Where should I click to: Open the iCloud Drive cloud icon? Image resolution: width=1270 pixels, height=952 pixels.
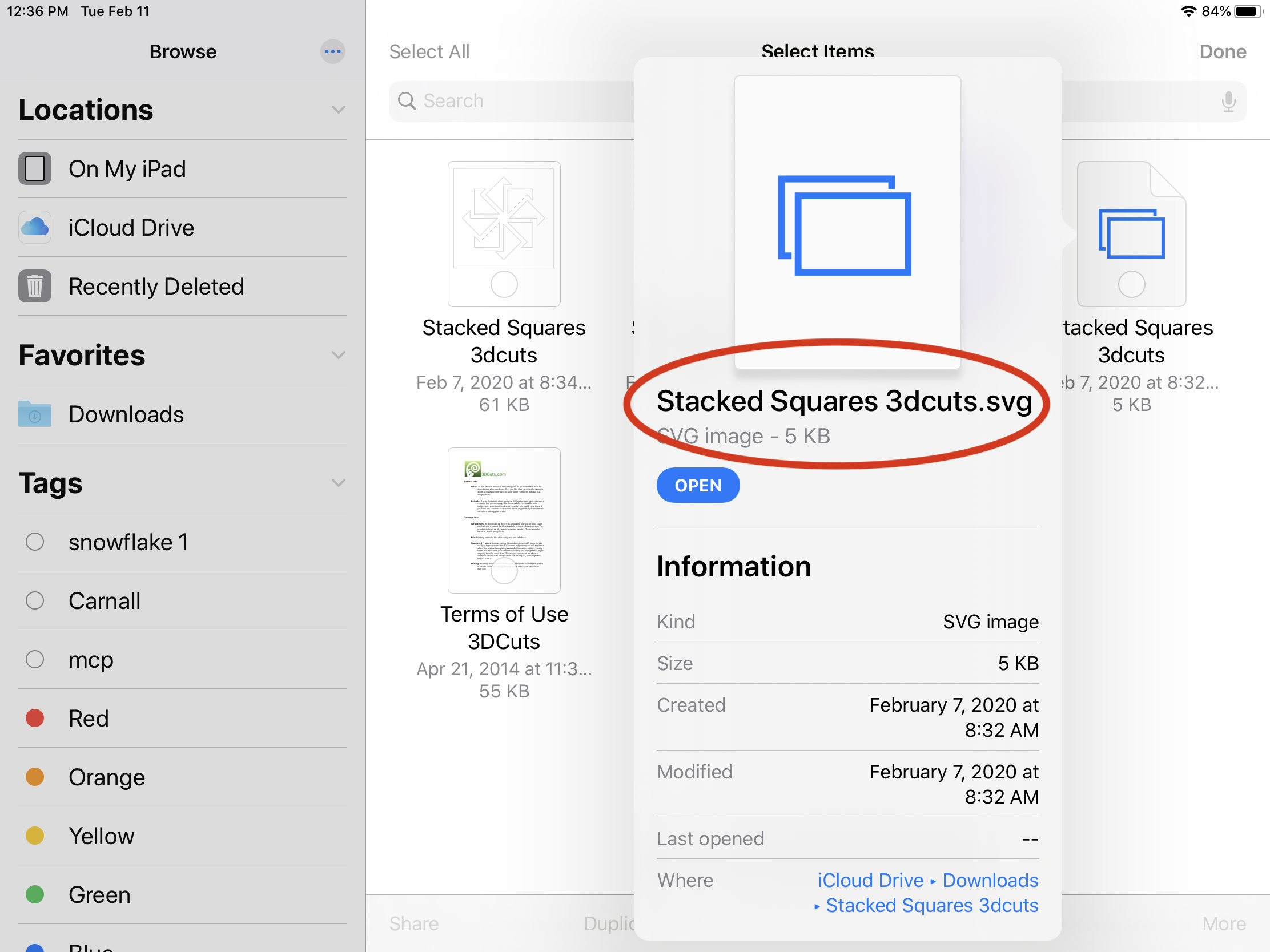34,228
